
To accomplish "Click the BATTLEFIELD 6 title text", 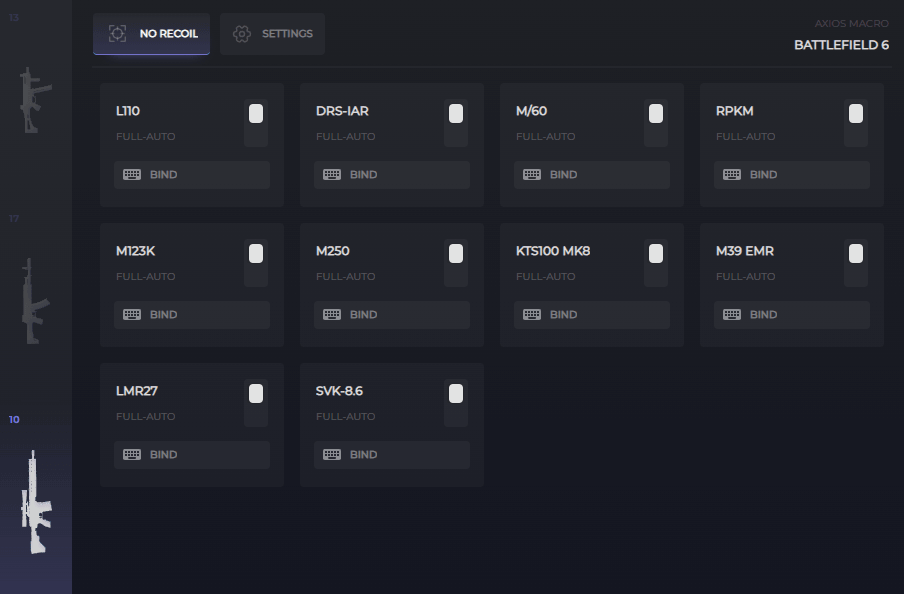I will click(842, 45).
